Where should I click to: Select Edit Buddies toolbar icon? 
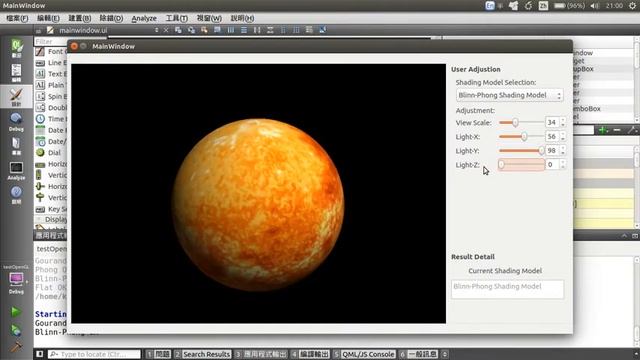[x=204, y=30]
